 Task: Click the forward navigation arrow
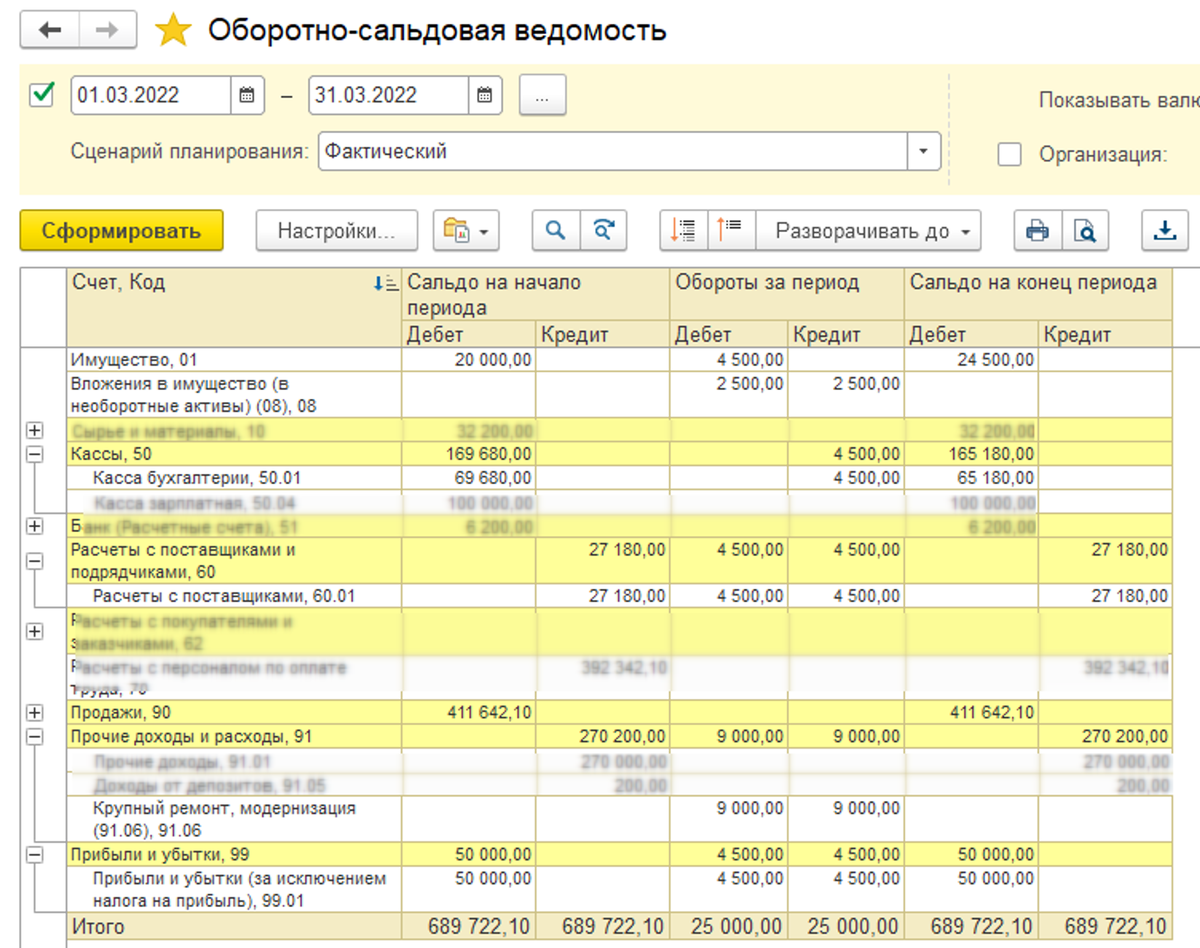[x=106, y=31]
